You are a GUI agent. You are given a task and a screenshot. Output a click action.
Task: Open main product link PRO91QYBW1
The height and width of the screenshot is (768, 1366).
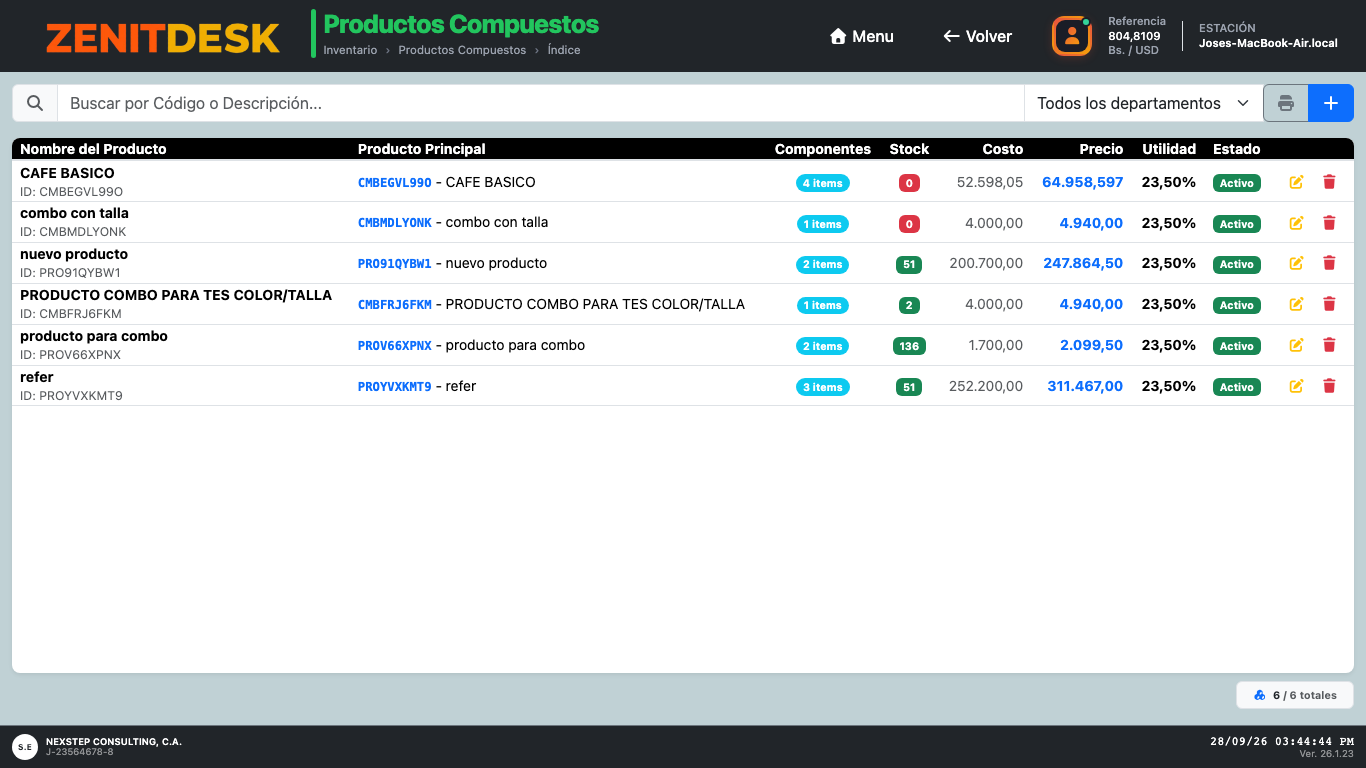click(x=395, y=264)
